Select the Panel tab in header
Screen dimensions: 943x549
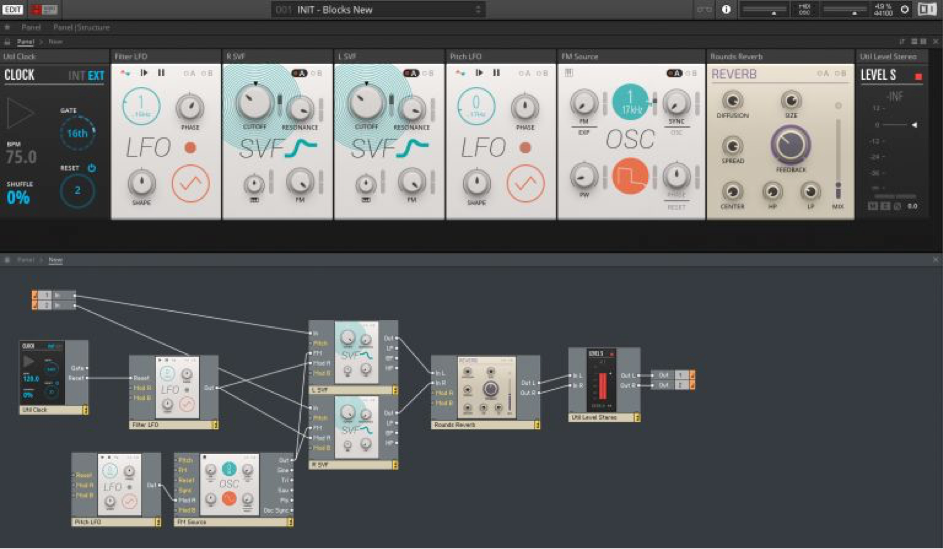click(x=31, y=27)
